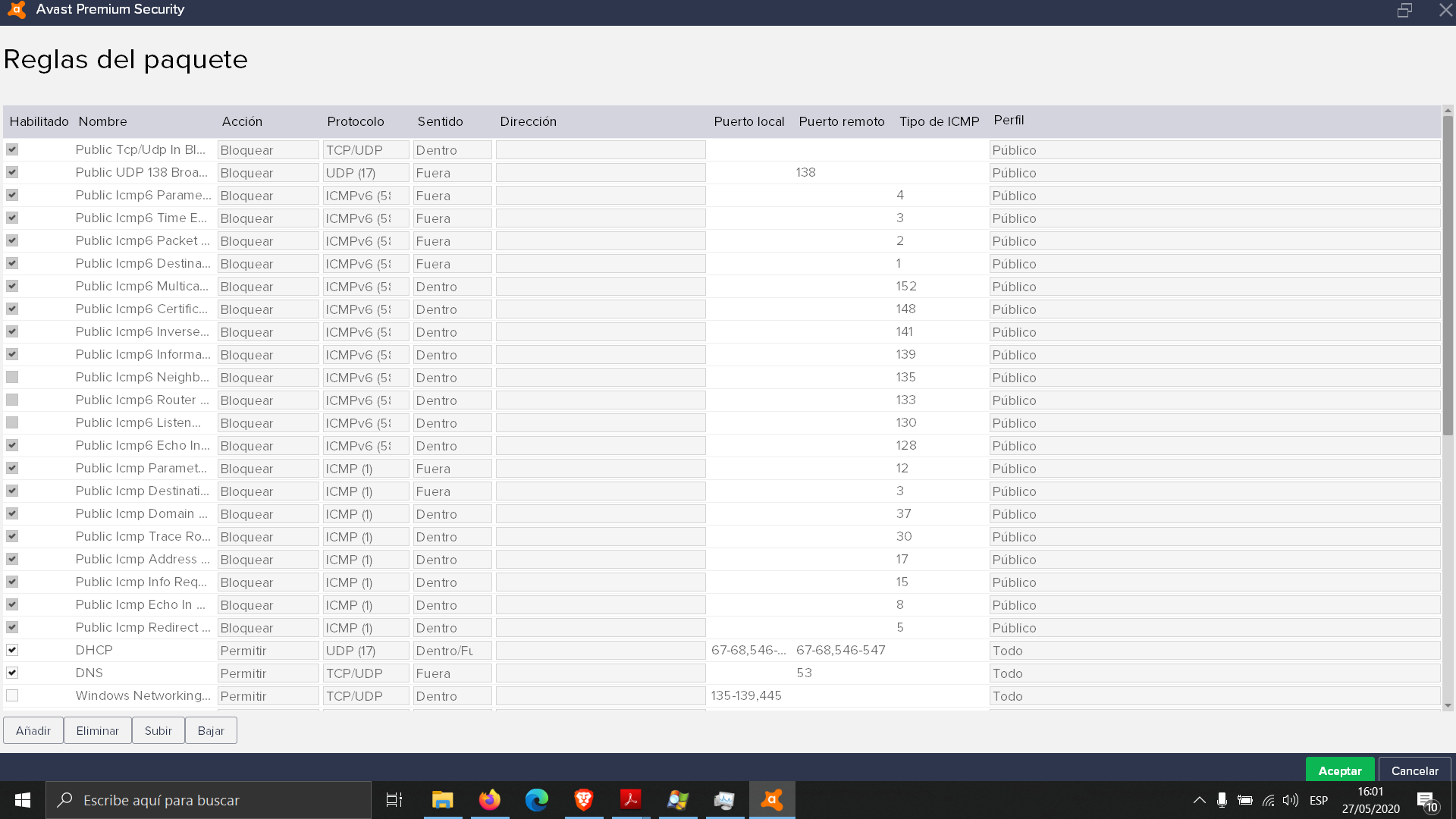Click the Protocolo column header
1456x819 pixels.
(x=355, y=121)
